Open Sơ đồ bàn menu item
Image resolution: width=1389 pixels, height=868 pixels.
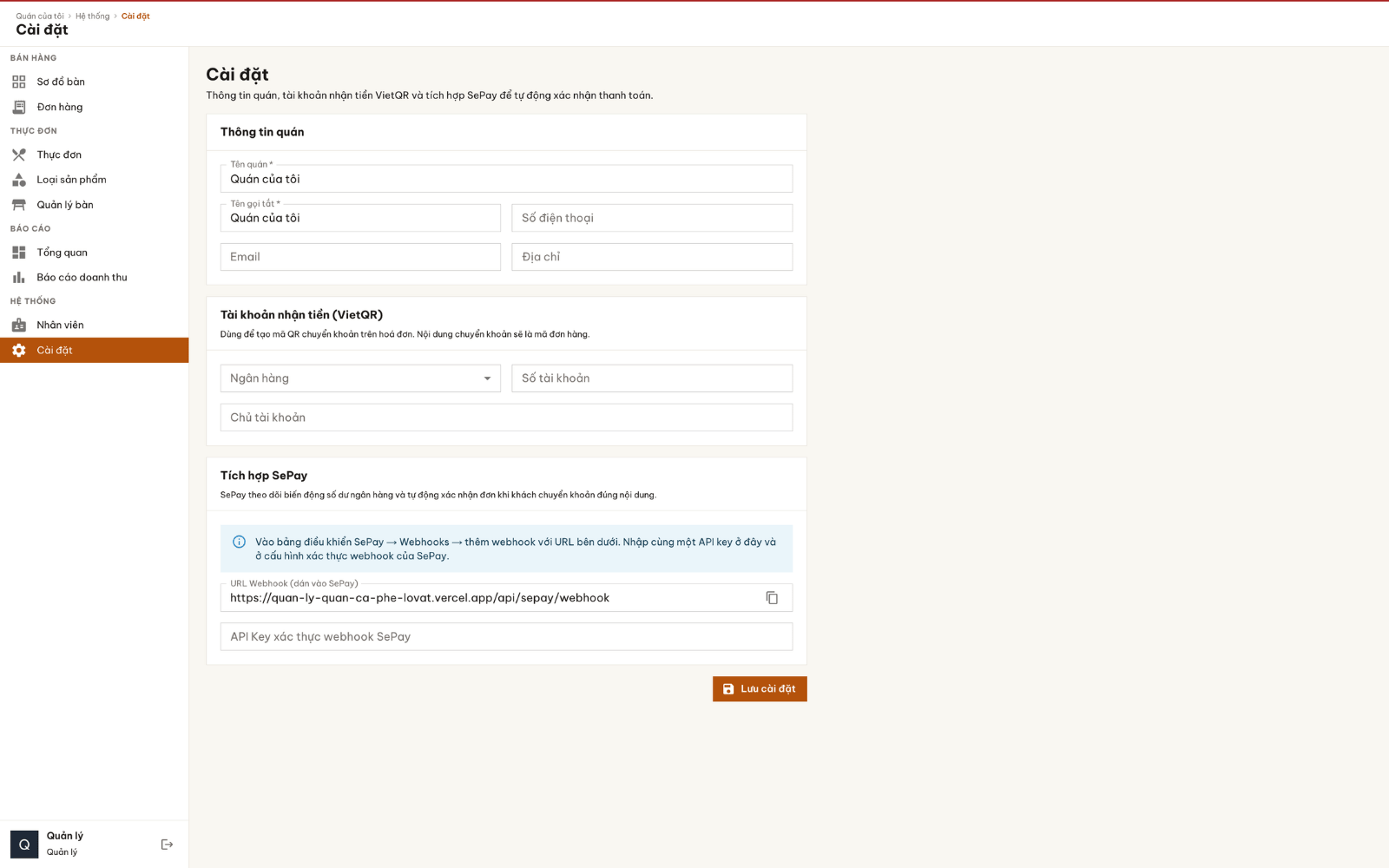tap(94, 82)
